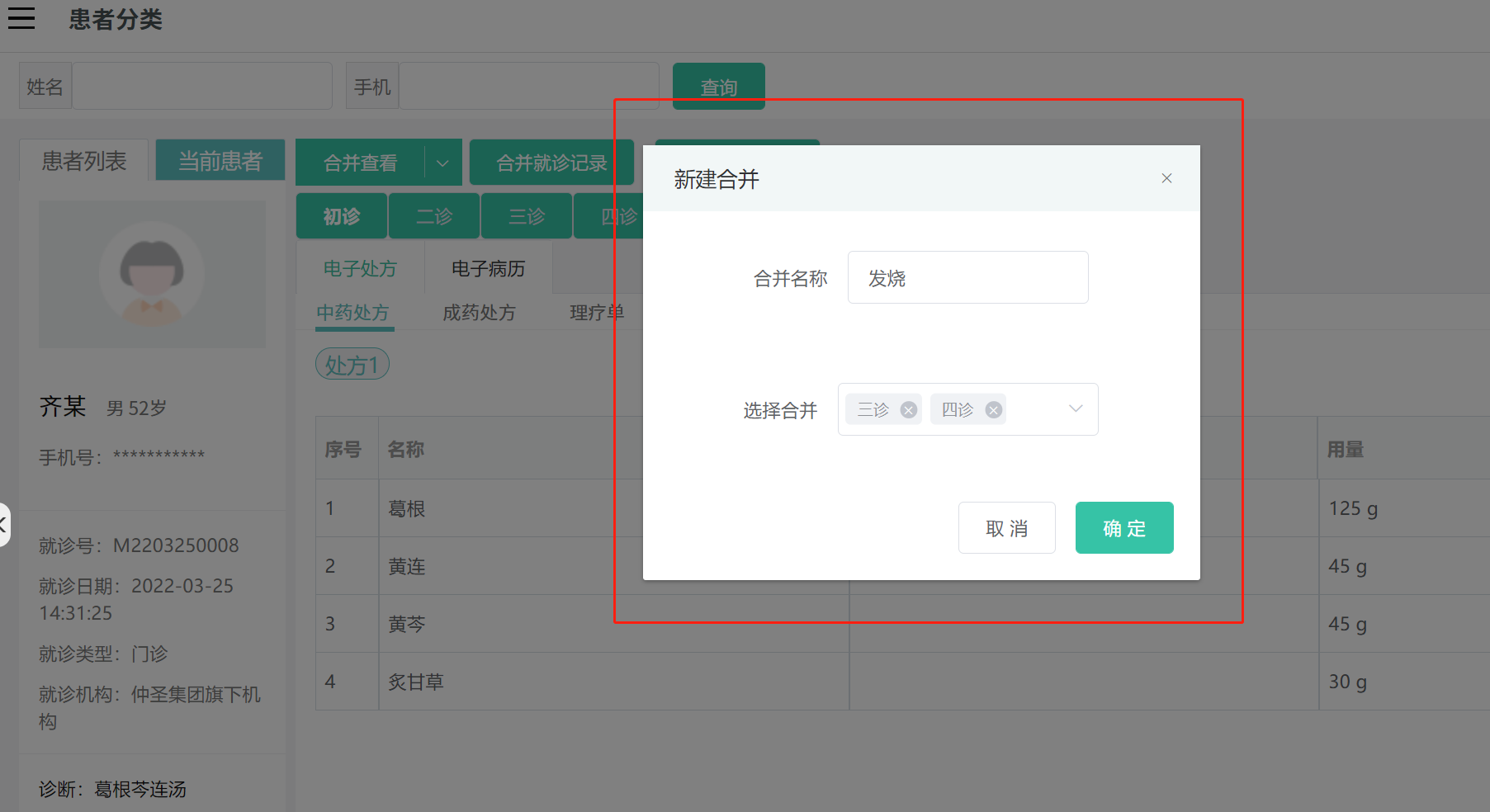Click the 125 g dosage value

1353,508
